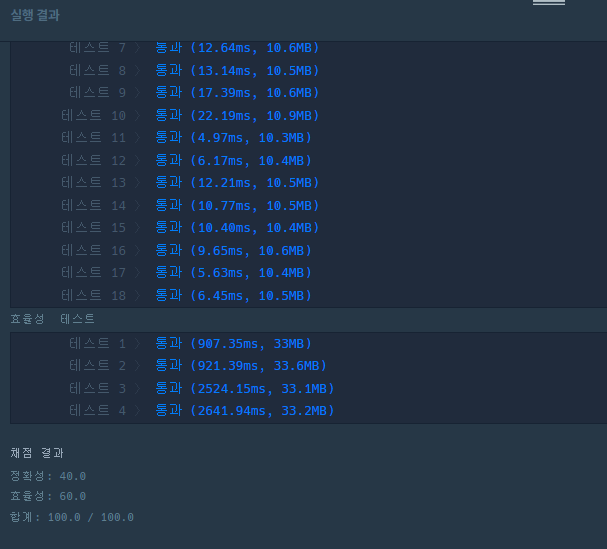Click 통과 (907.35ms, 33MB) efficiency result
Image resolution: width=607 pixels, height=549 pixels.
(x=233, y=343)
